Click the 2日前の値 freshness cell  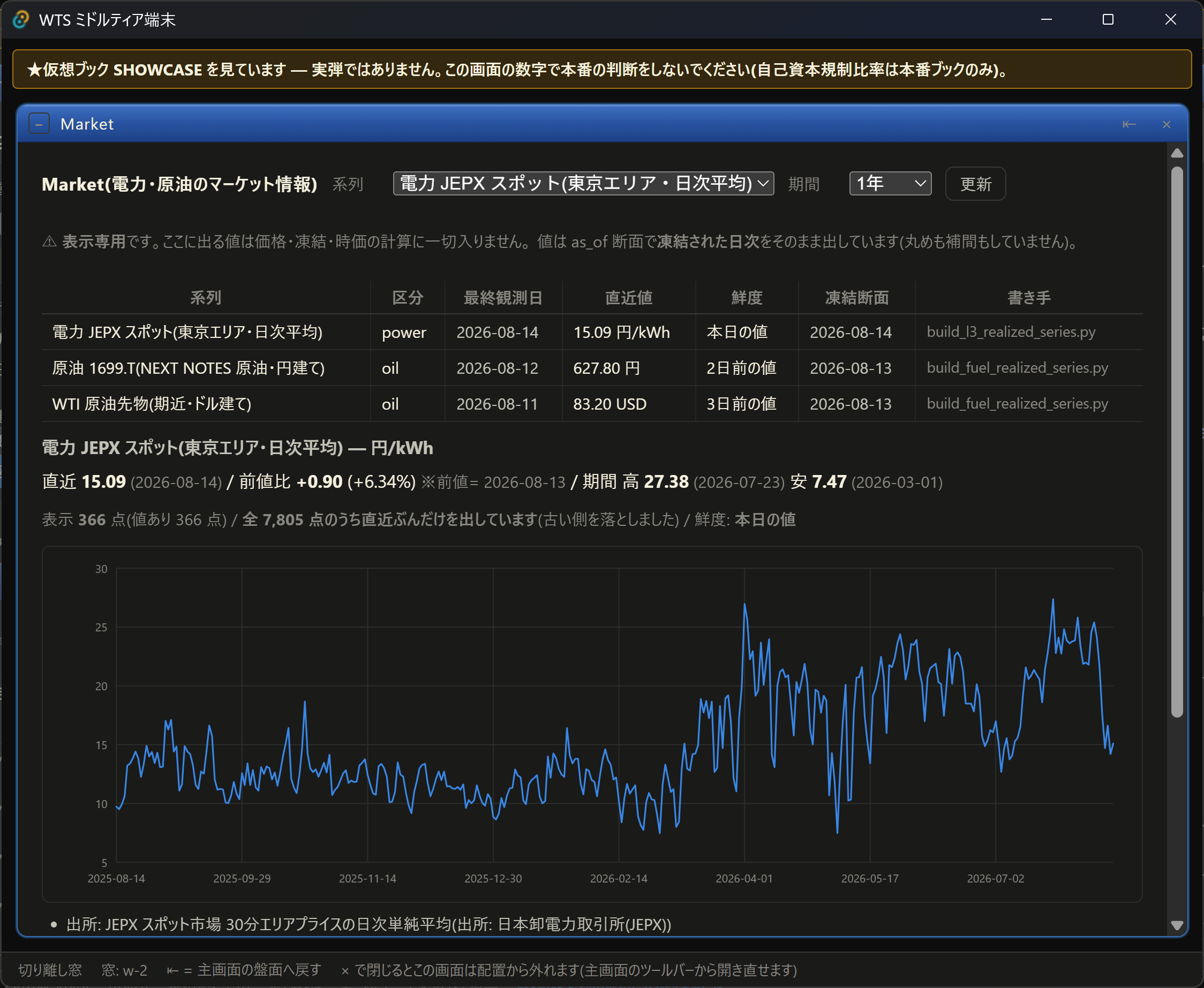coord(746,368)
